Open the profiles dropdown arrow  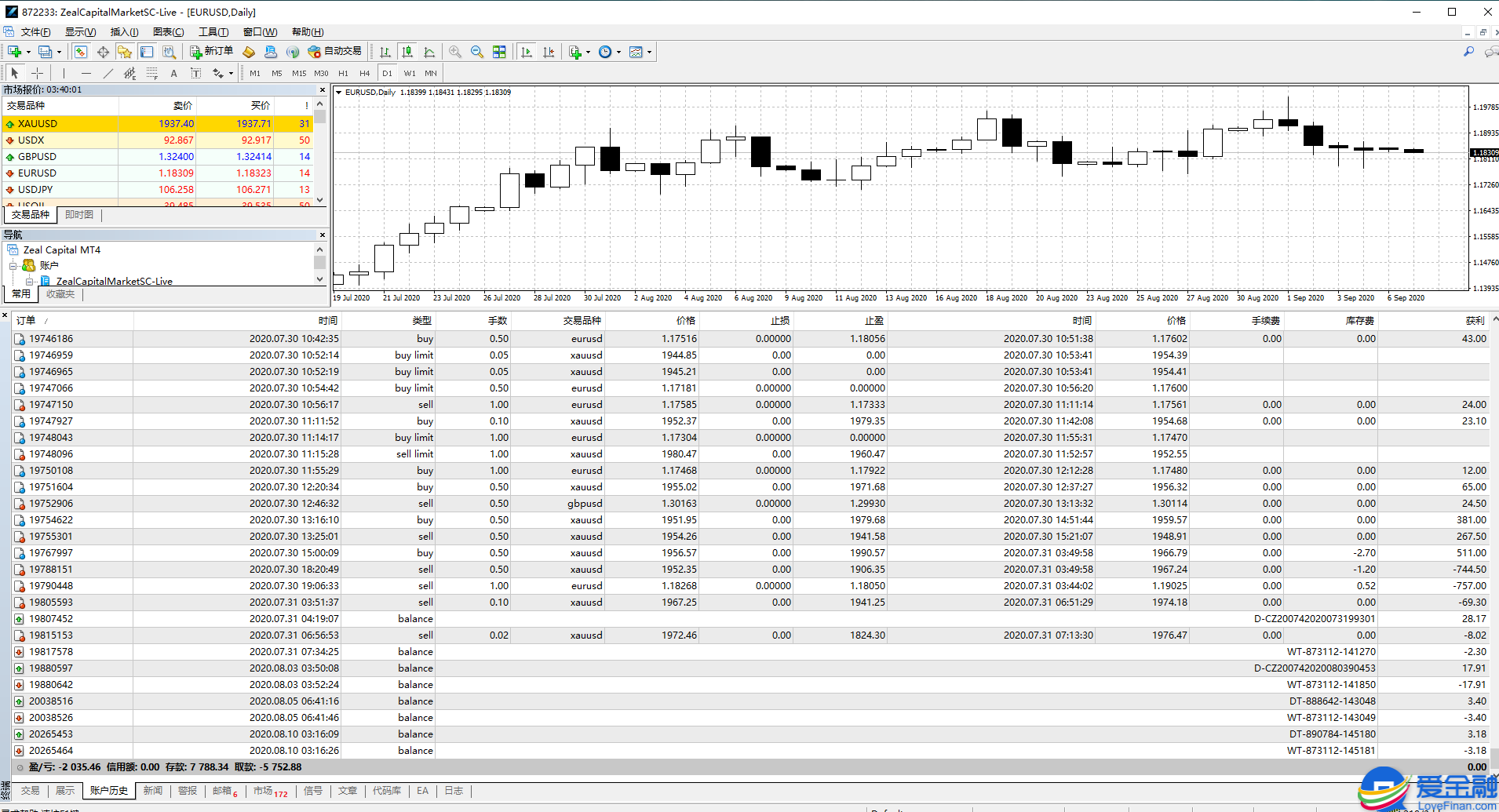(x=59, y=53)
